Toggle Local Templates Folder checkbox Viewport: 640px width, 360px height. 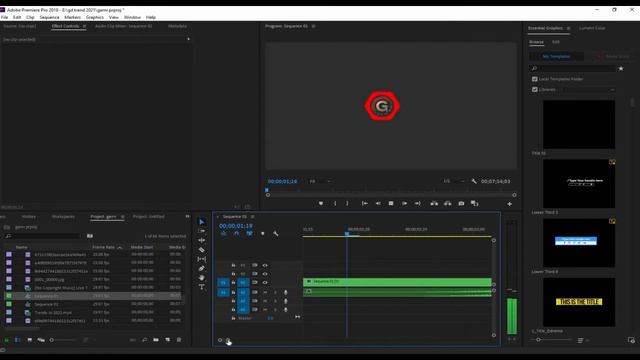[x=535, y=79]
